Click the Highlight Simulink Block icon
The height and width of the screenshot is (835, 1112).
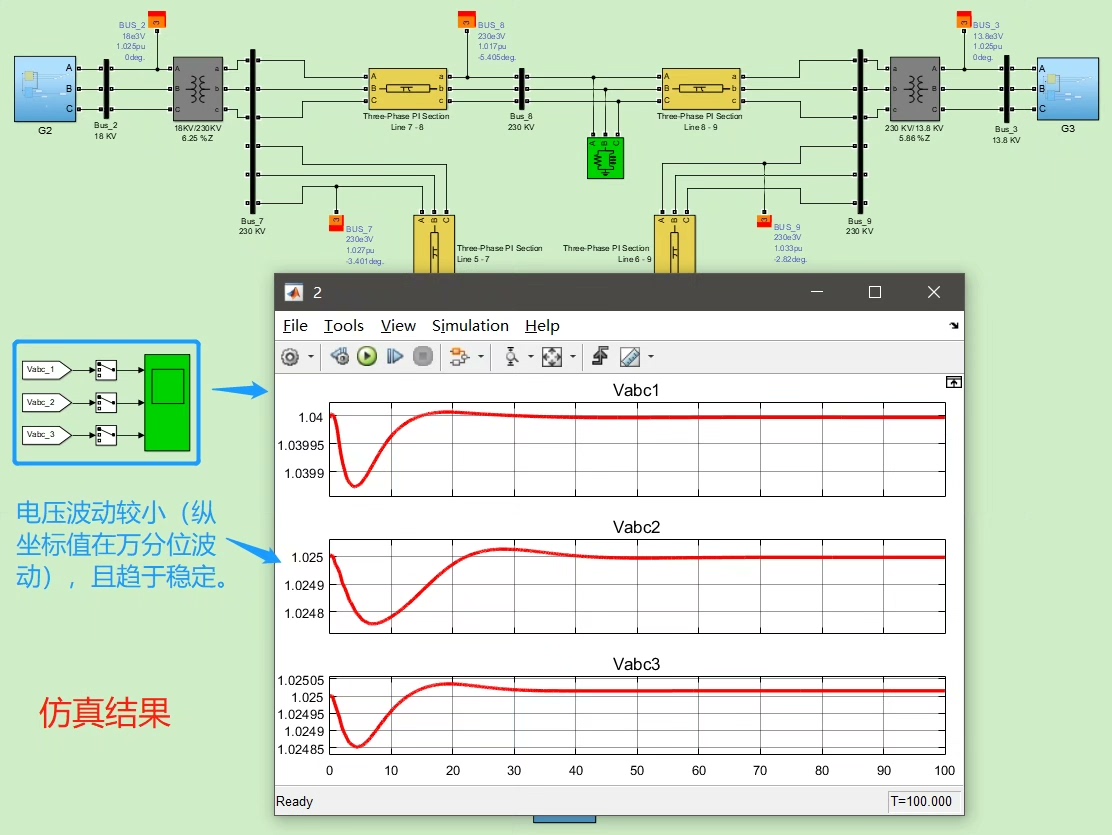pyautogui.click(x=459, y=356)
